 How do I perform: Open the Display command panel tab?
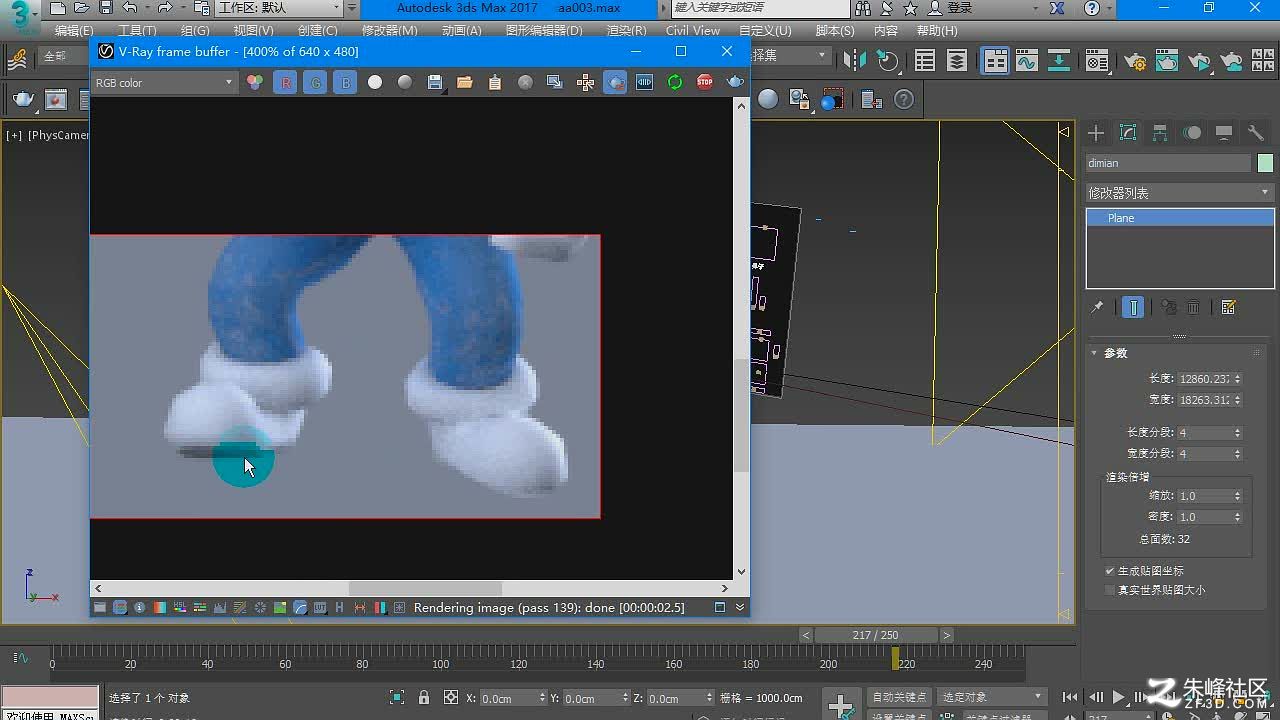click(x=1224, y=133)
